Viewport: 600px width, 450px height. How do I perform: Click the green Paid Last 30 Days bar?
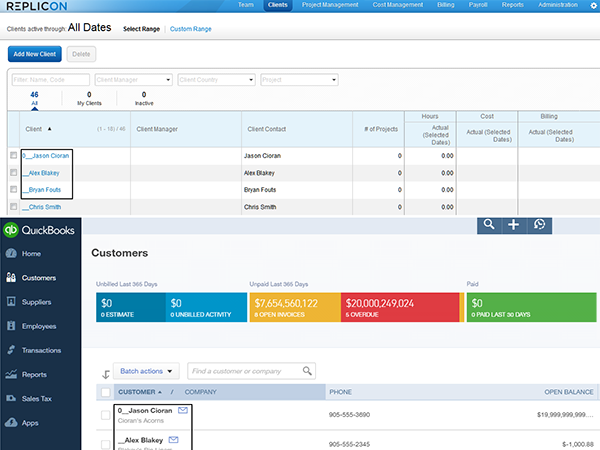point(532,307)
